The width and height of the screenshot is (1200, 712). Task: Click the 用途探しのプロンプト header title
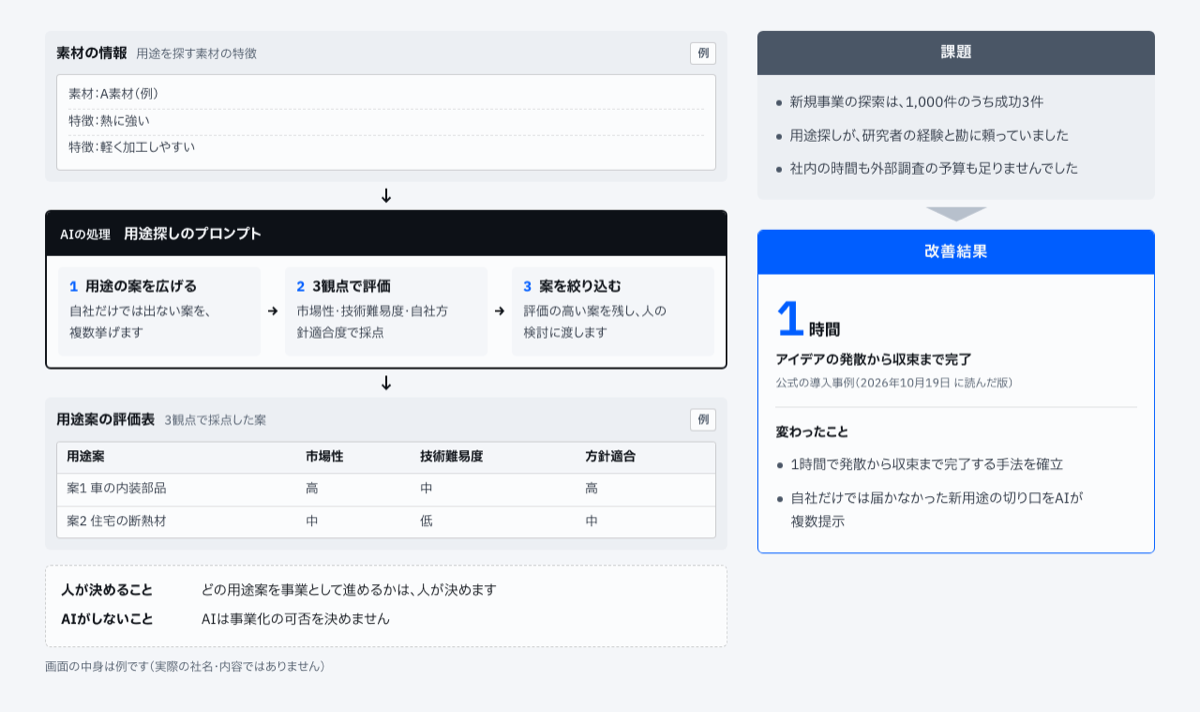pos(192,234)
